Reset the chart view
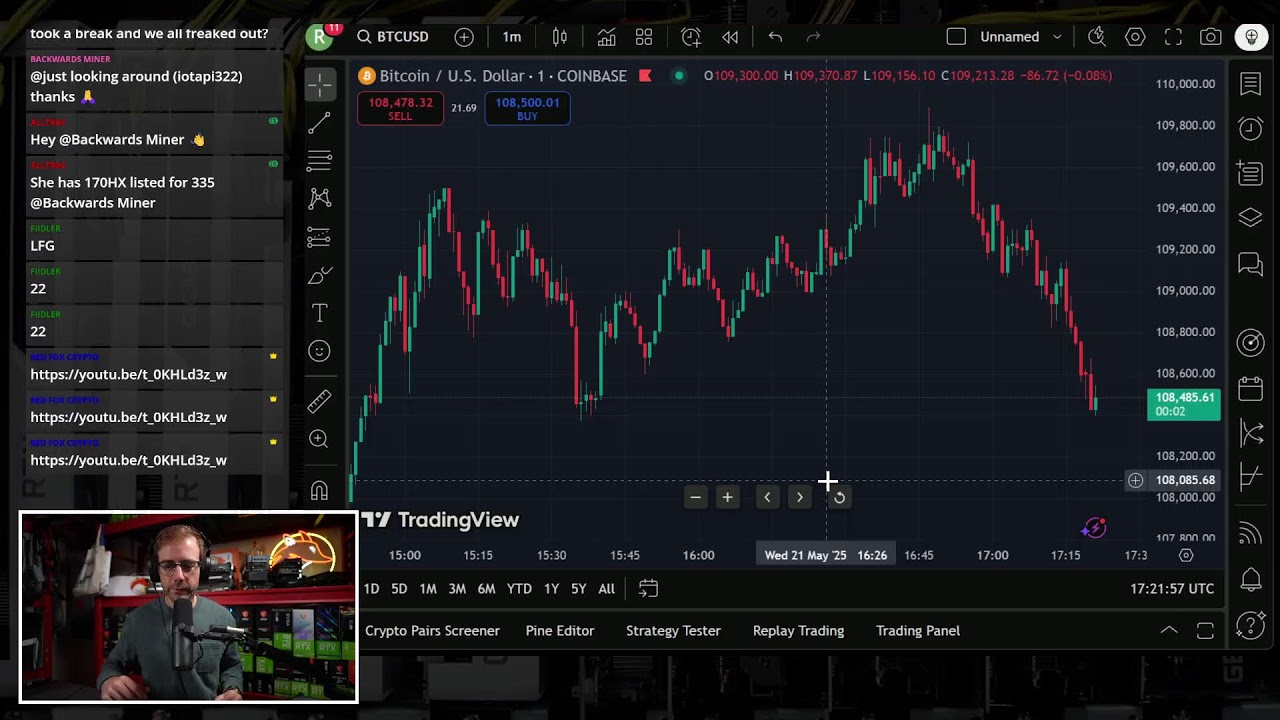1280x720 pixels. click(x=839, y=497)
